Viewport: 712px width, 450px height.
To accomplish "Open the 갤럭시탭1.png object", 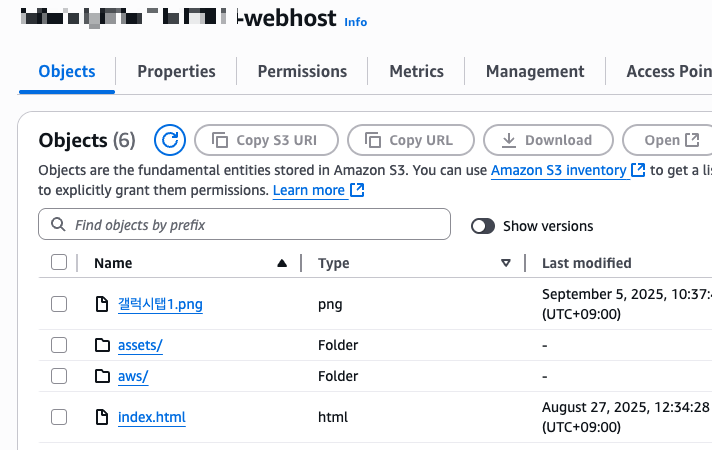I will tap(160, 304).
